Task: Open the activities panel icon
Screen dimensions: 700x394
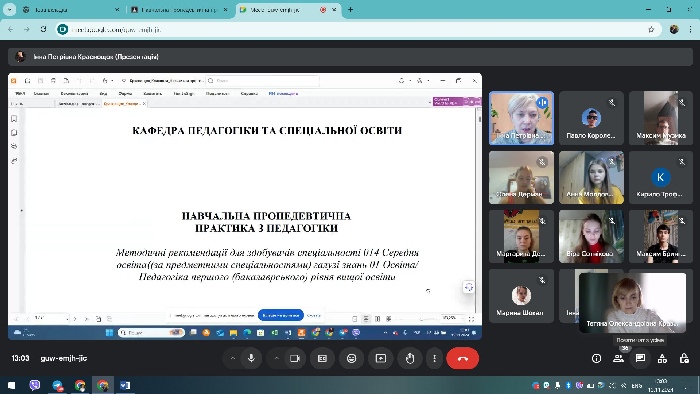Action: point(662,358)
